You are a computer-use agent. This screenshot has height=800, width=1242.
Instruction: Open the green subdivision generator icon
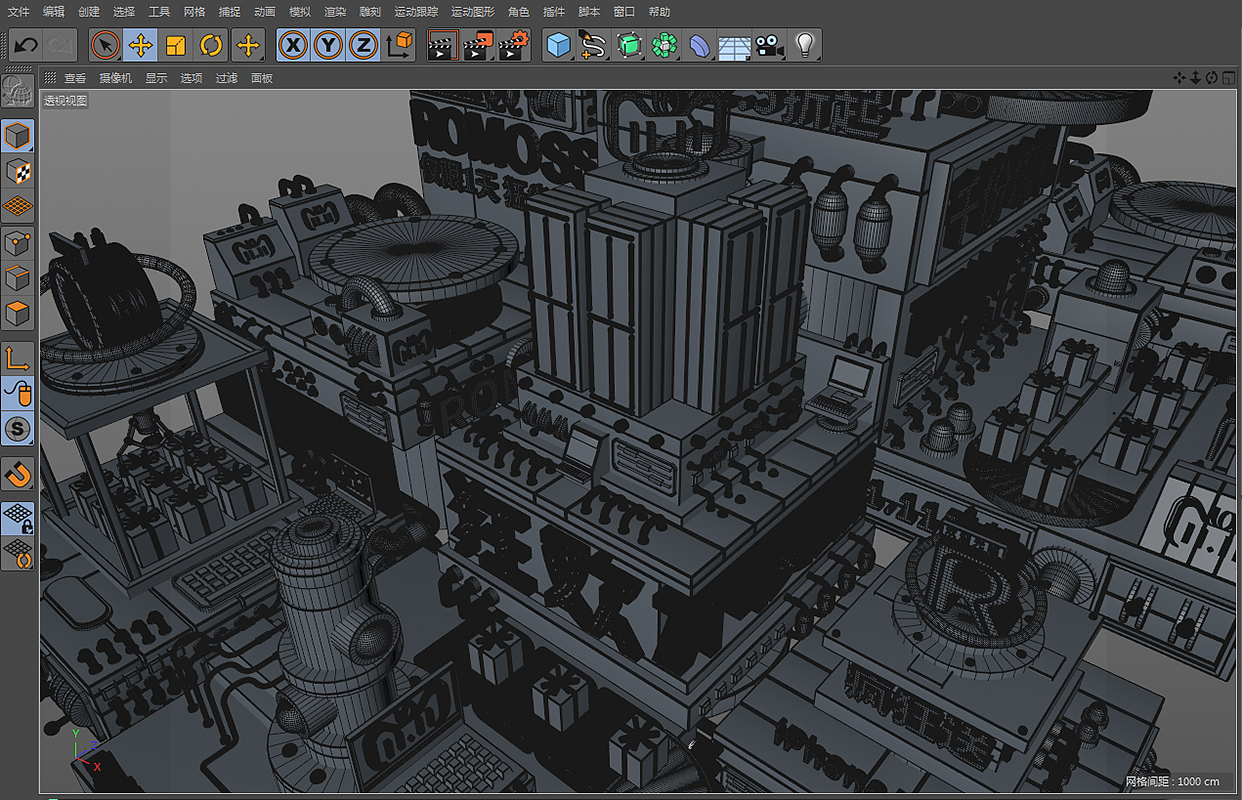tap(628, 45)
